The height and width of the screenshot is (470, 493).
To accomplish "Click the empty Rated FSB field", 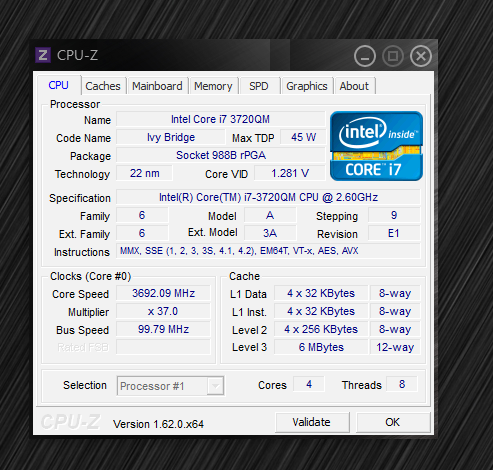I will coord(163,347).
